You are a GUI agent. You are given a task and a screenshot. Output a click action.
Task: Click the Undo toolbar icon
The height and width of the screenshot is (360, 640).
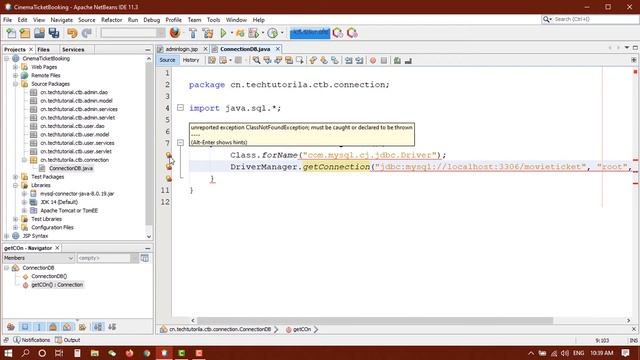[x=72, y=33]
